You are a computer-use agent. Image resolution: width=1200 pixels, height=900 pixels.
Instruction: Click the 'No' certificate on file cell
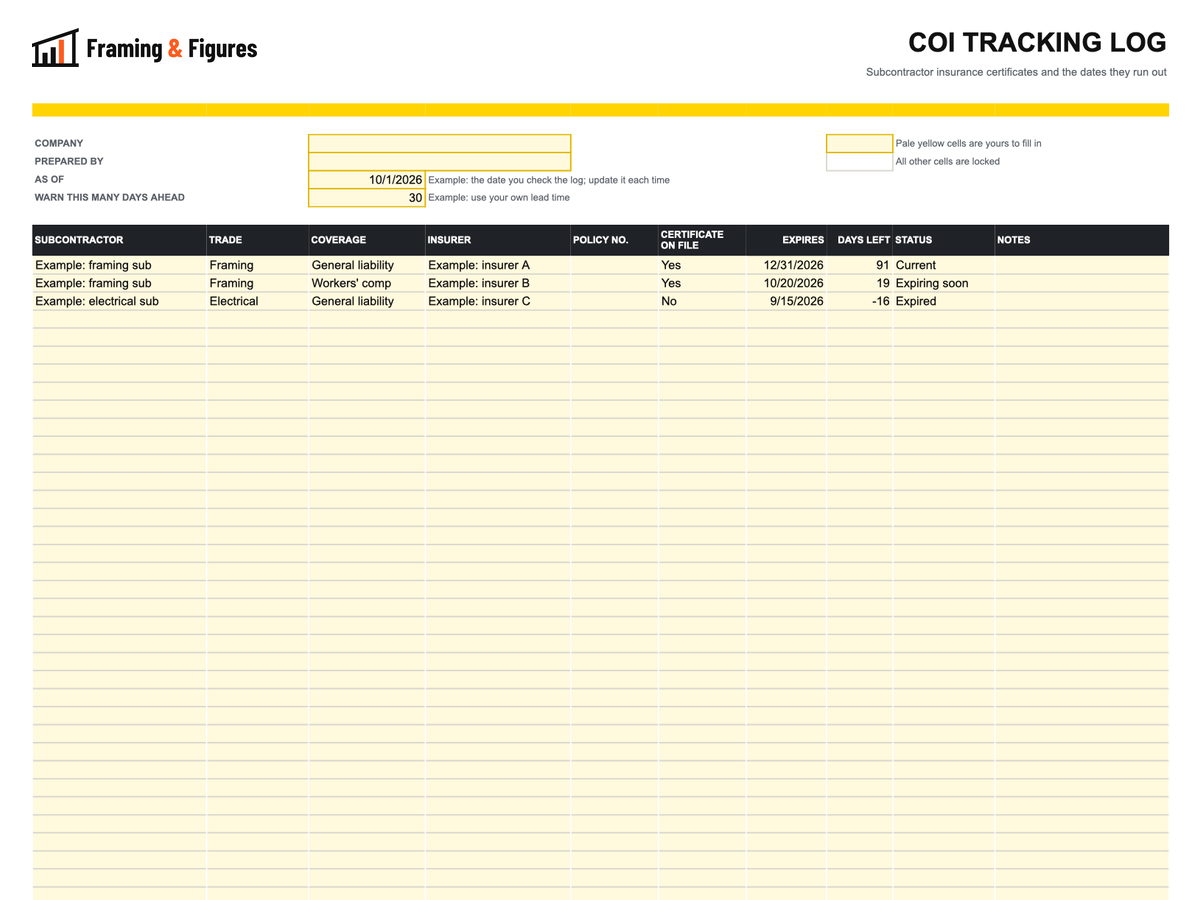pyautogui.click(x=702, y=301)
